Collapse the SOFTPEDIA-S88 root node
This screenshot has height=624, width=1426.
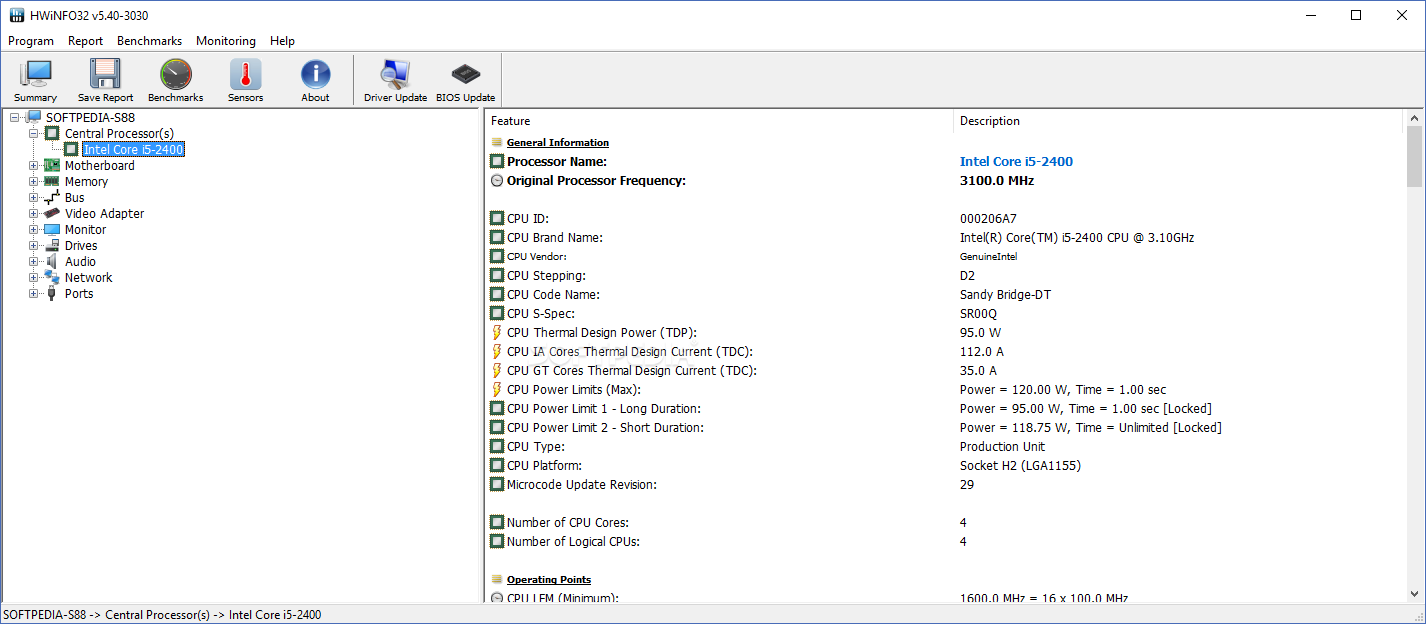pyautogui.click(x=14, y=117)
